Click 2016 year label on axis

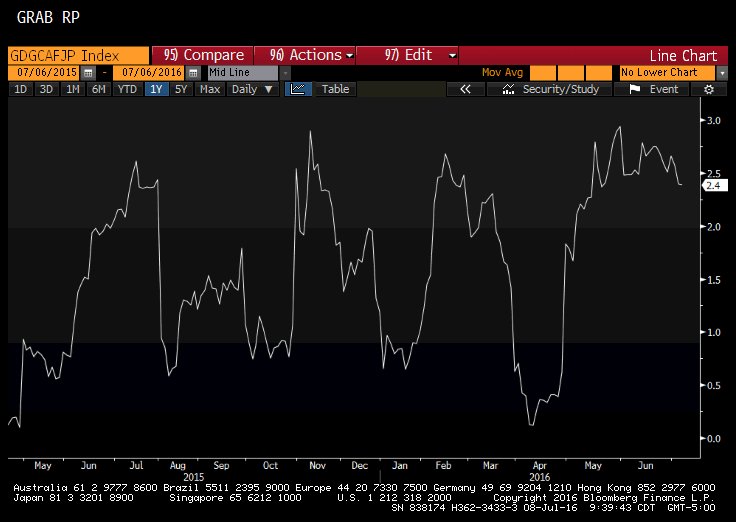(x=540, y=477)
